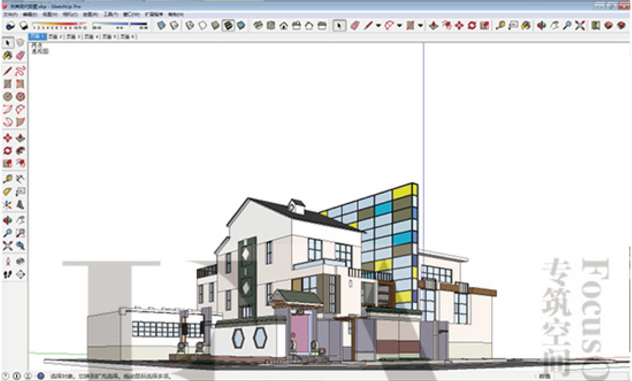This screenshot has width=632, height=381.
Task: Toggle Back Edges style
Action: click(x=174, y=26)
